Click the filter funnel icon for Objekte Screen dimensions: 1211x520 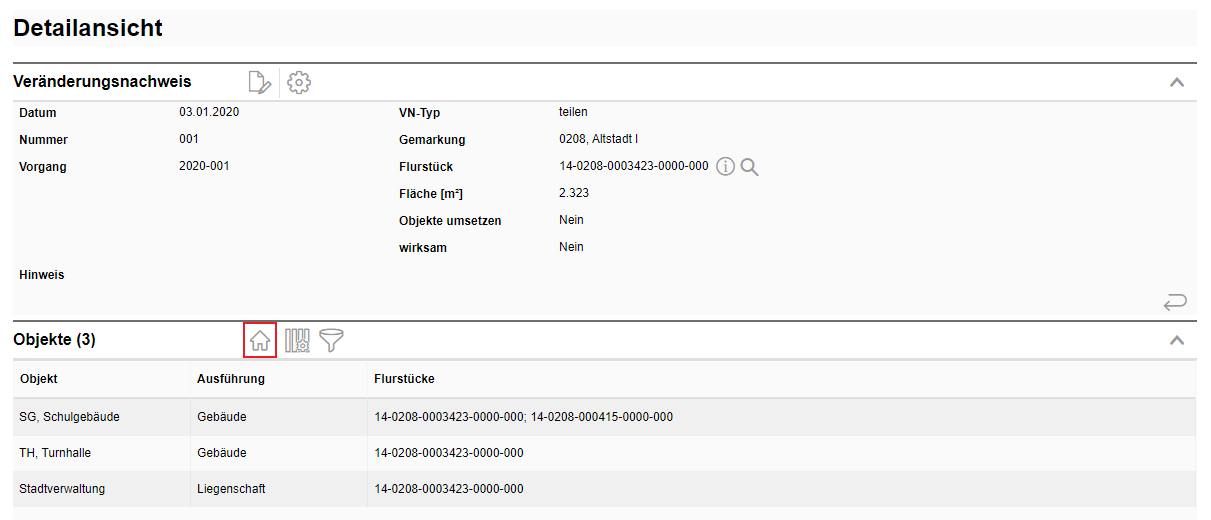(331, 340)
